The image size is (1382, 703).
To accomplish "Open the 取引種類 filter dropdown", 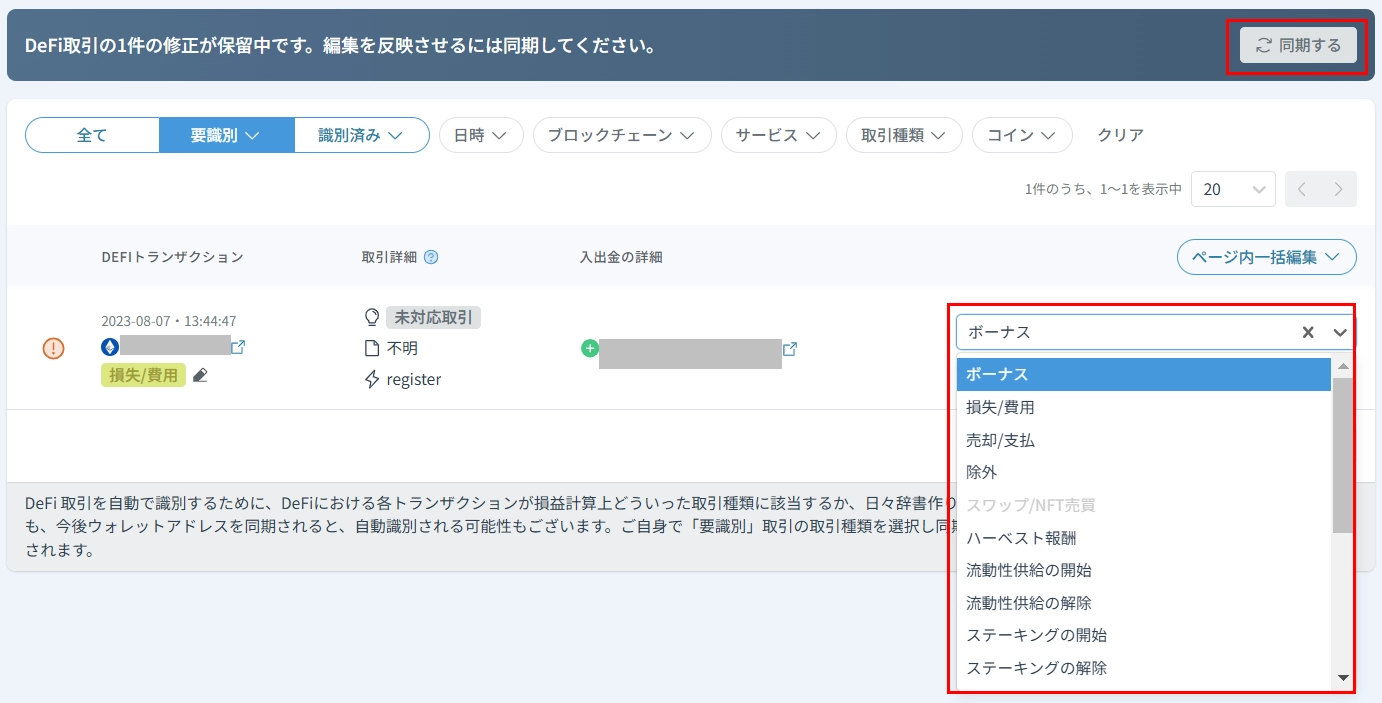I will [x=903, y=135].
